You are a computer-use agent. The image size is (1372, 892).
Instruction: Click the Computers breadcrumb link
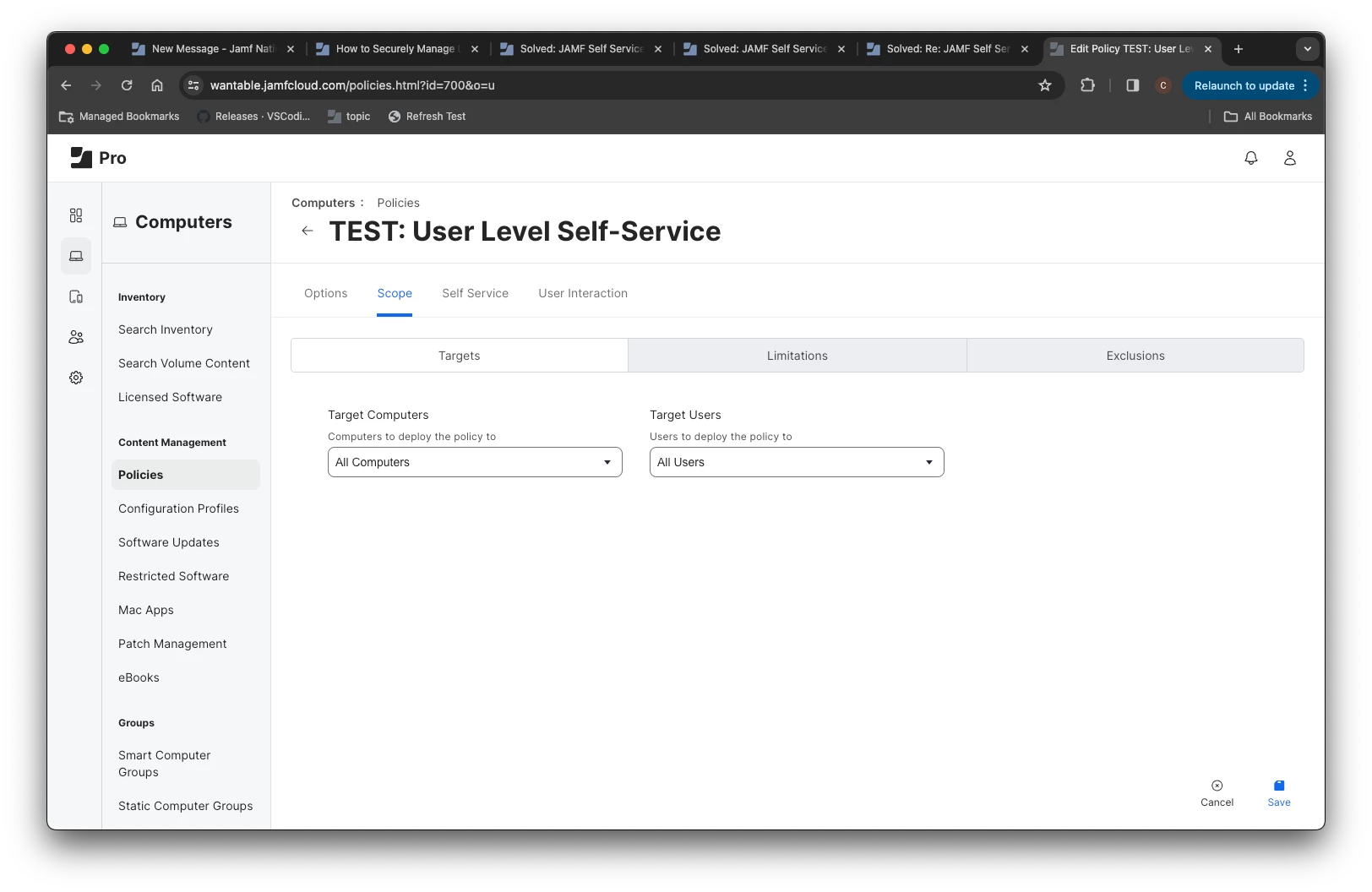click(x=323, y=203)
